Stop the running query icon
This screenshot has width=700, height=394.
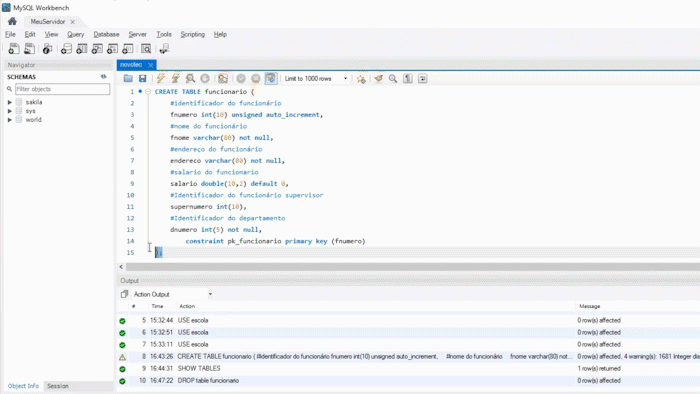pyautogui.click(x=205, y=79)
